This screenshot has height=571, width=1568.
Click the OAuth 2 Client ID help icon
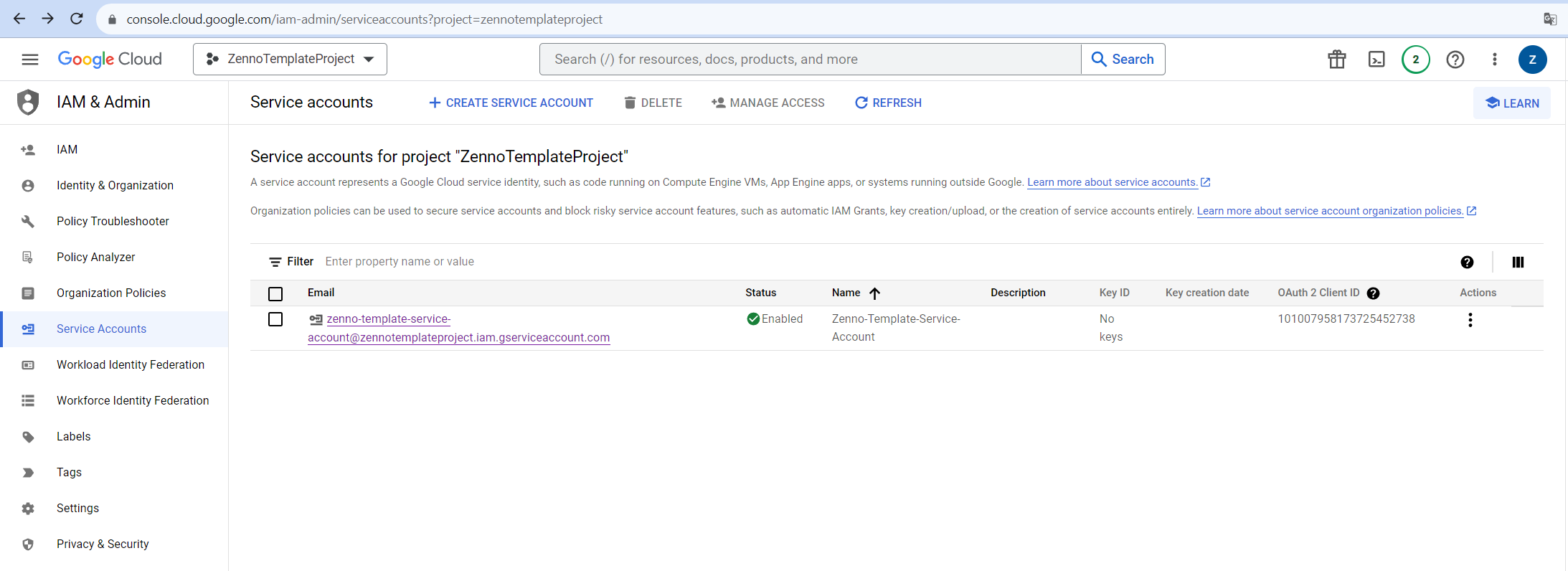(x=1374, y=293)
